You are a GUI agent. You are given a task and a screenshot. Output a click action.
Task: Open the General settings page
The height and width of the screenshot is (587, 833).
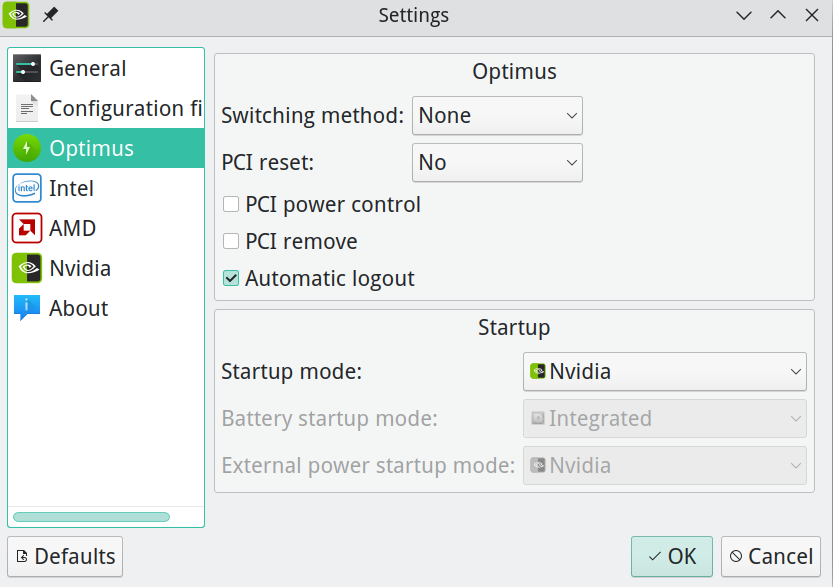[106, 68]
